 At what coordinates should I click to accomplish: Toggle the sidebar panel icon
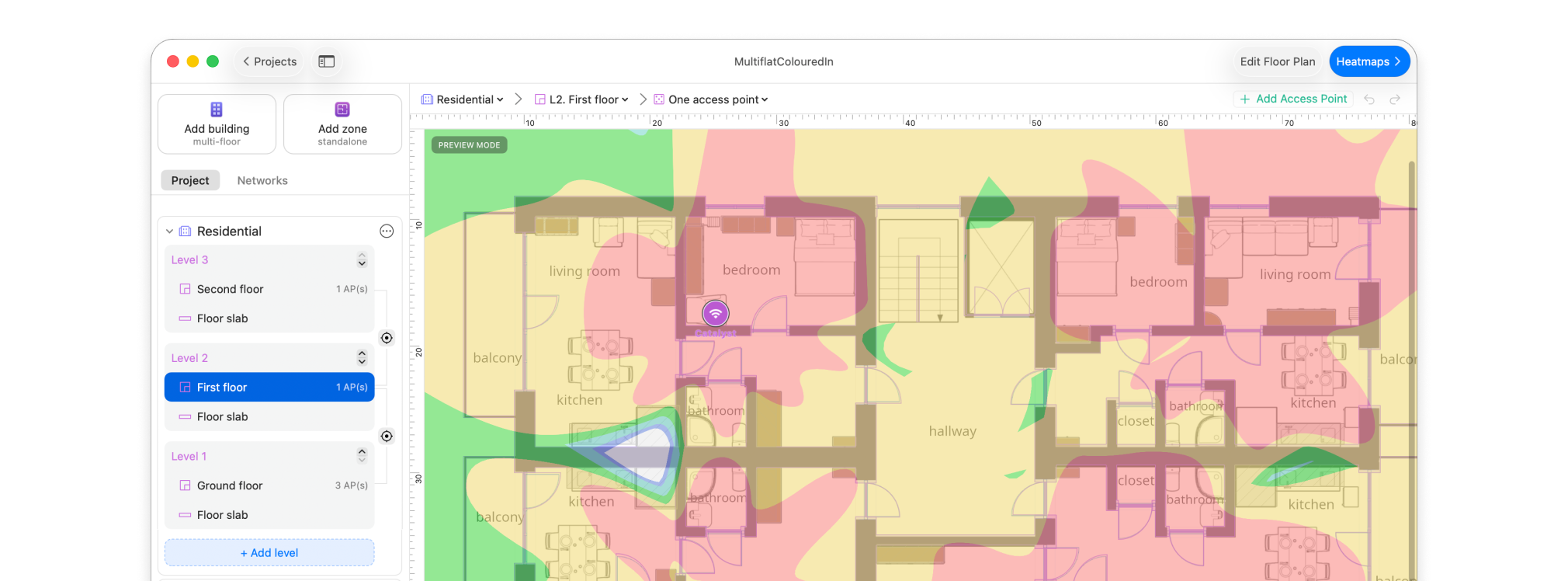pos(327,61)
